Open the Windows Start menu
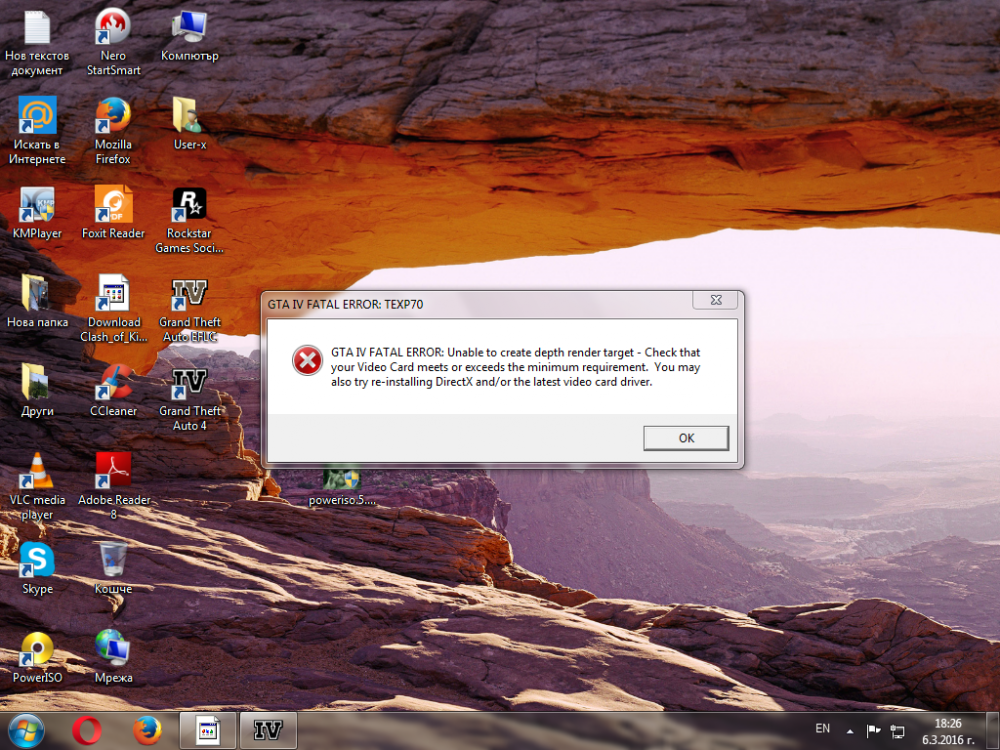Image resolution: width=1000 pixels, height=750 pixels. pos(26,731)
